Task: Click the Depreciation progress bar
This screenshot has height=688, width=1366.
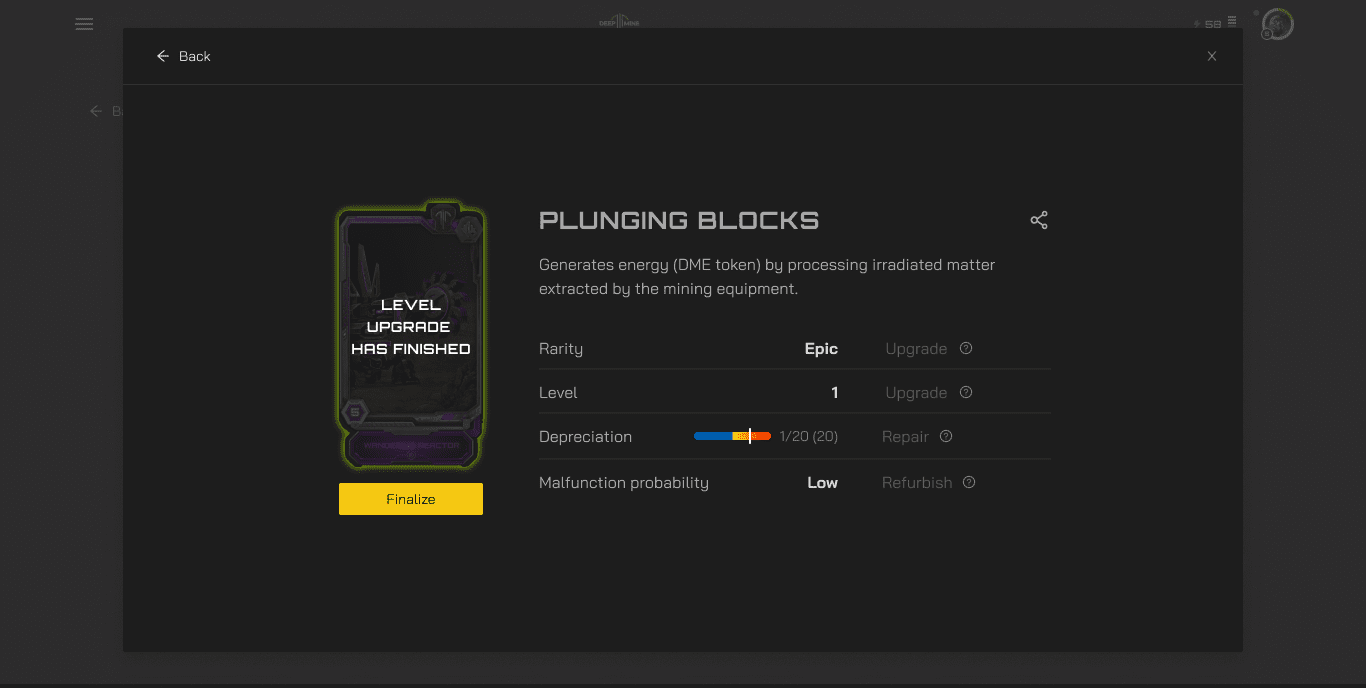Action: (x=732, y=437)
